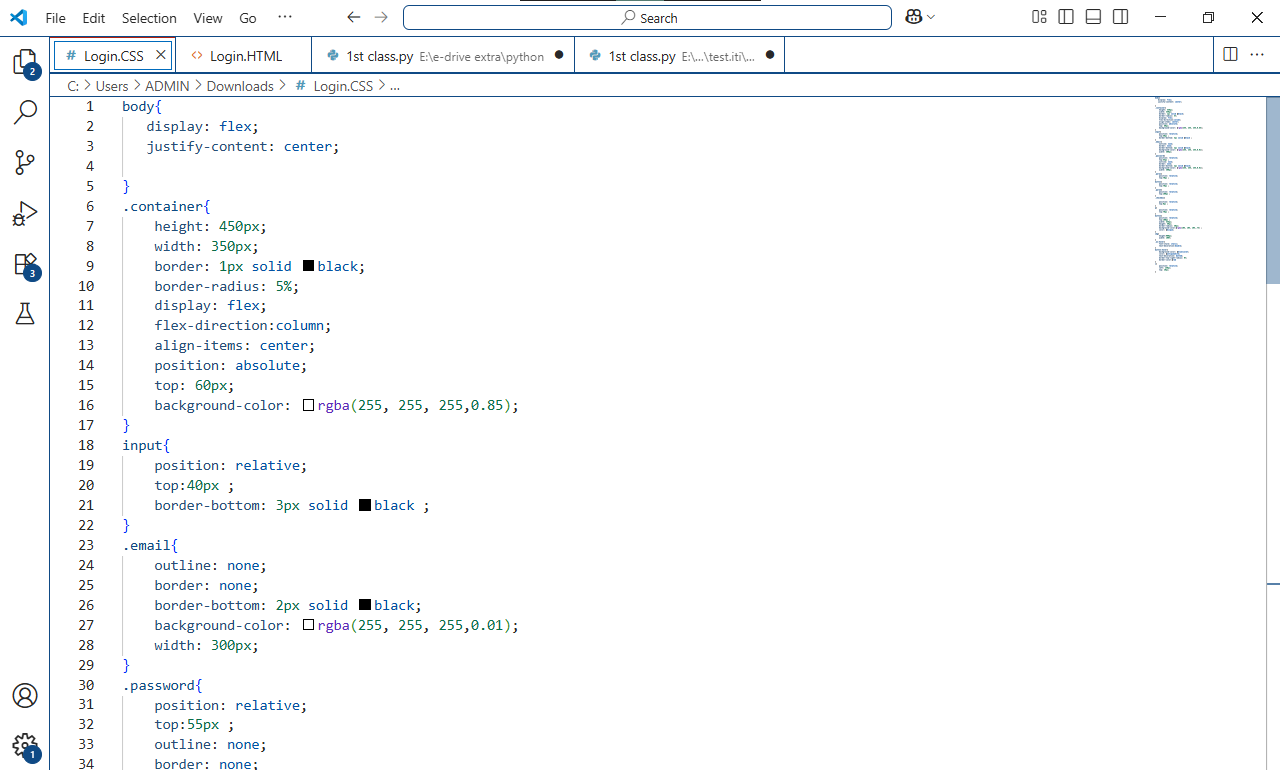Toggle the secondary side bar layout button

click(1120, 17)
